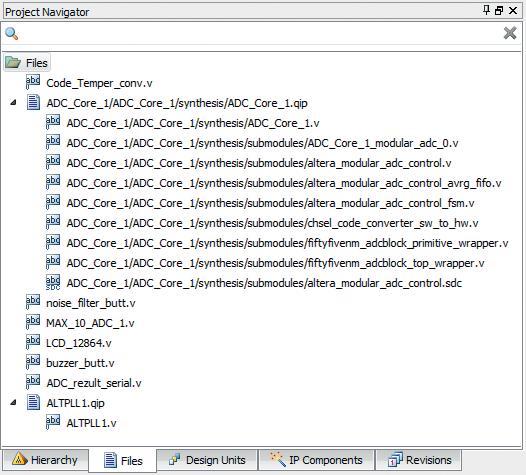This screenshot has width=526, height=475.
Task: Click the Verilog icon beside Code_Temper_conv.v
Action: click(33, 82)
